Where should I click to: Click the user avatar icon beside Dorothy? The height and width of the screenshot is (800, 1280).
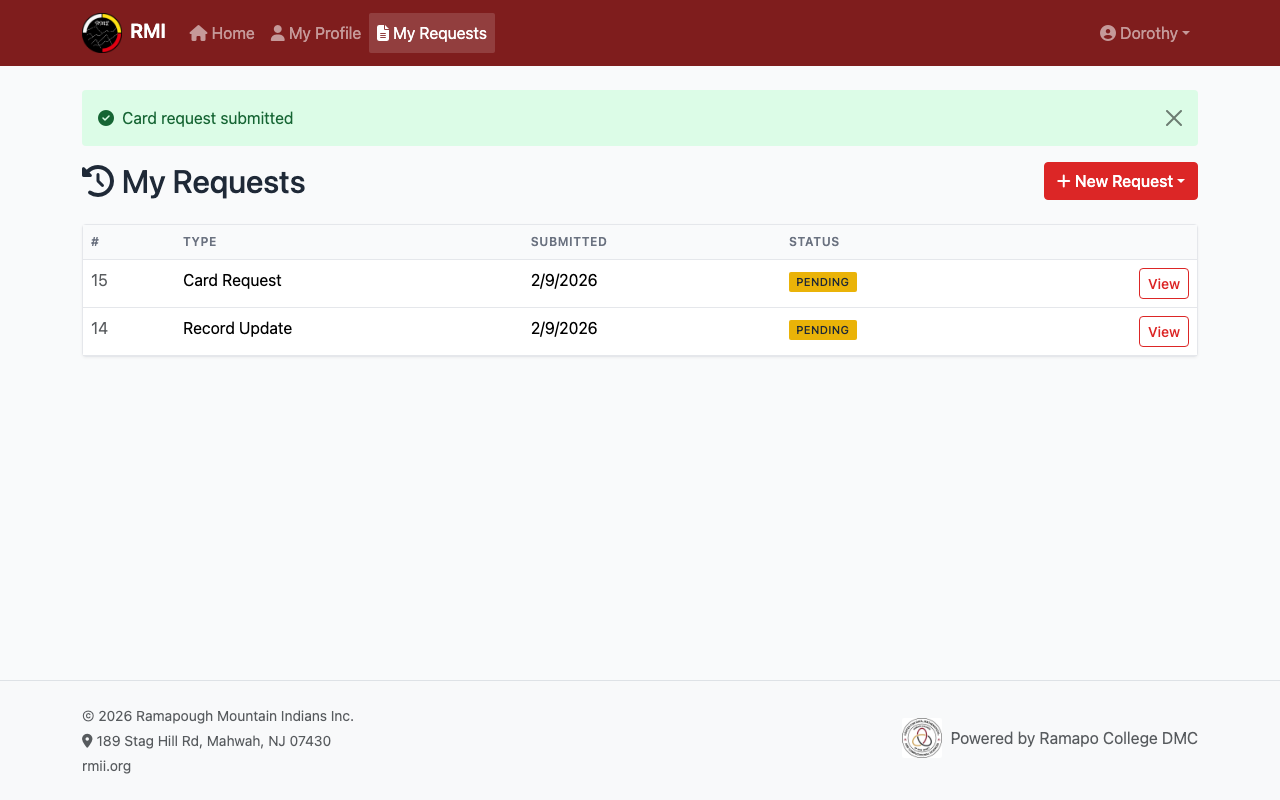tap(1107, 33)
